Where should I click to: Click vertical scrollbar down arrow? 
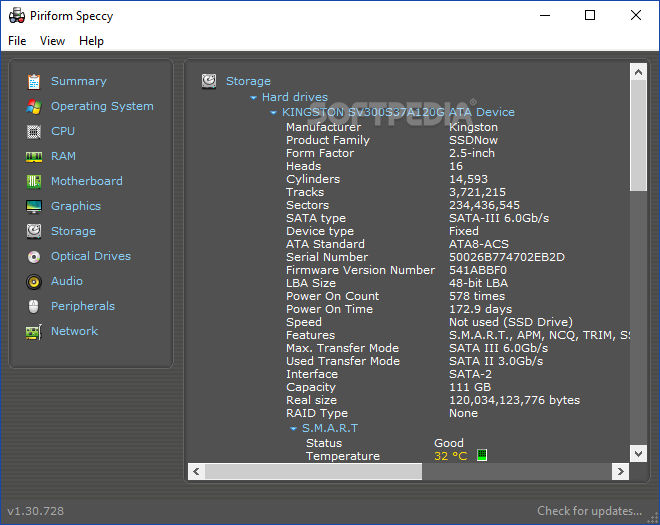tap(638, 453)
